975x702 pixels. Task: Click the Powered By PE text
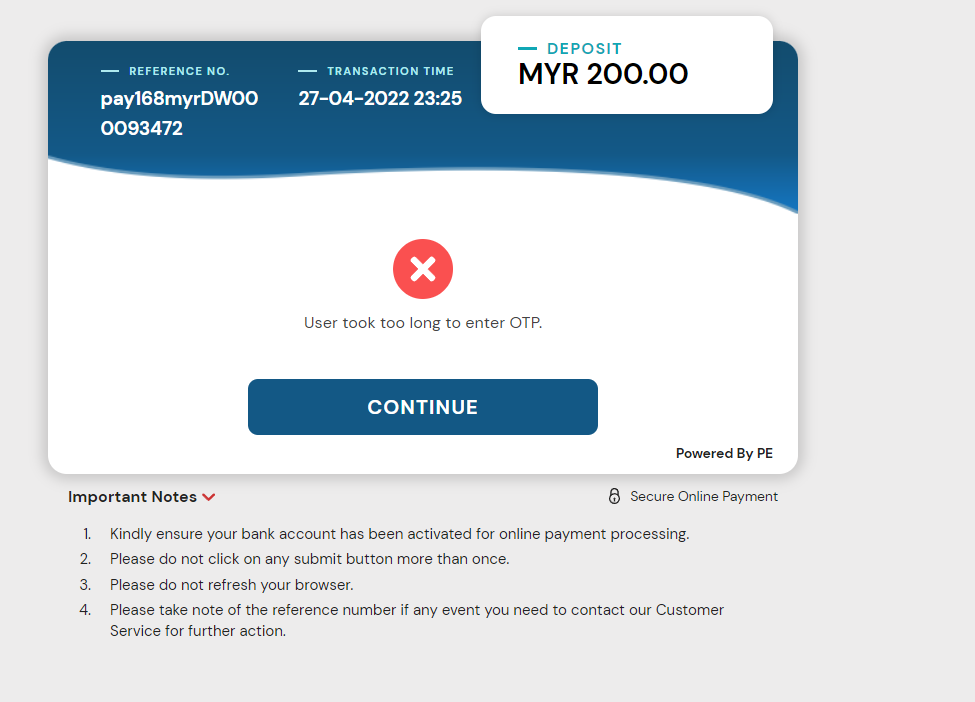(x=724, y=453)
